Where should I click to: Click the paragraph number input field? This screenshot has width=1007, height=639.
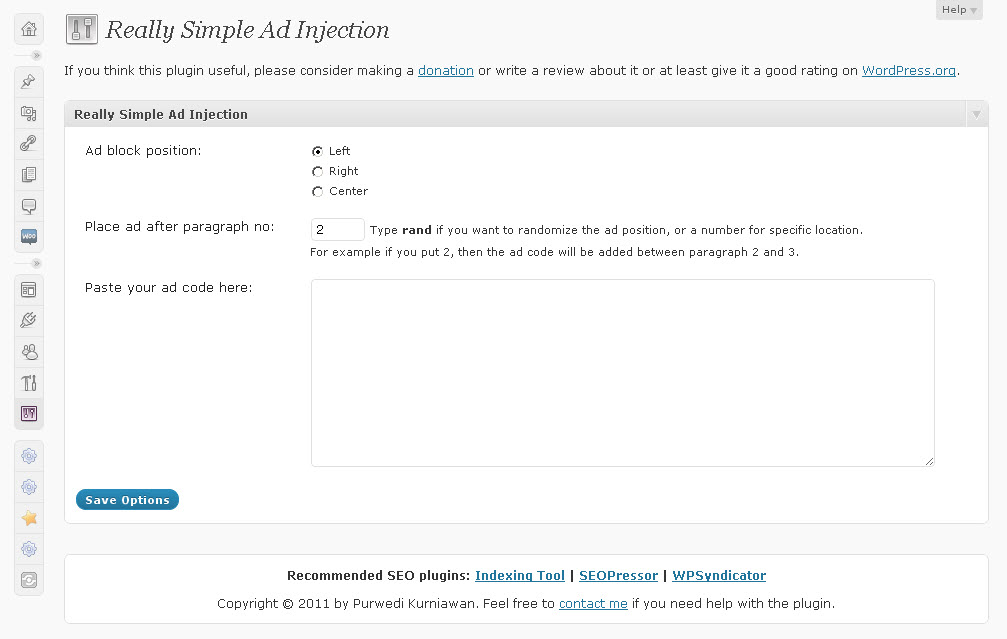[337, 230]
